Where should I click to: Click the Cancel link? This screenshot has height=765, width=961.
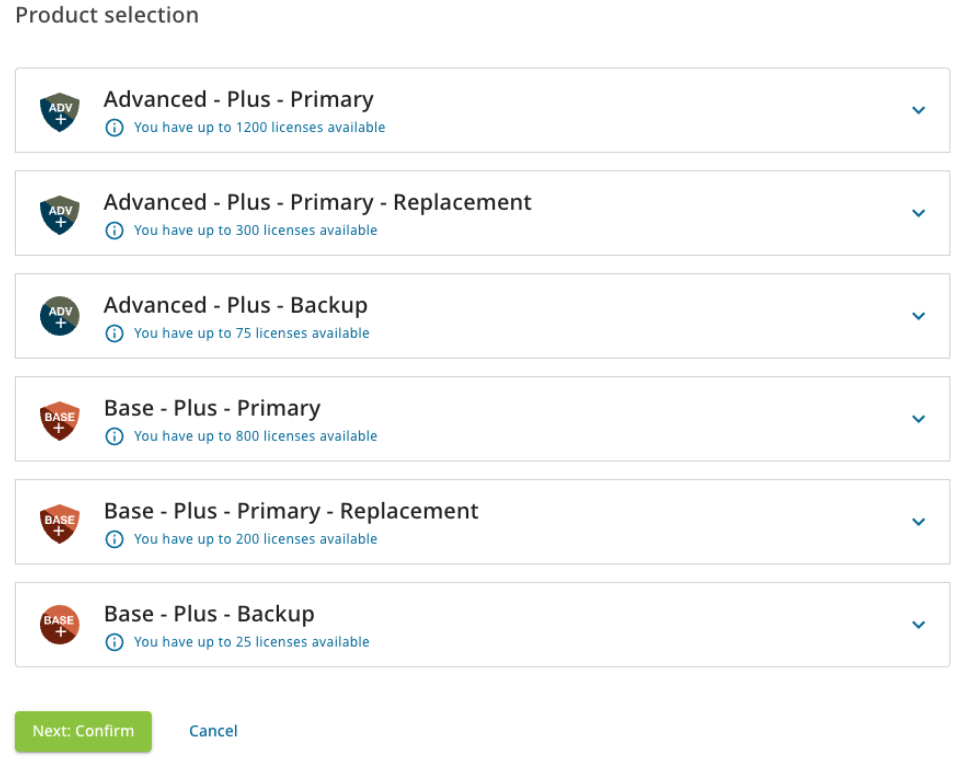tap(213, 731)
